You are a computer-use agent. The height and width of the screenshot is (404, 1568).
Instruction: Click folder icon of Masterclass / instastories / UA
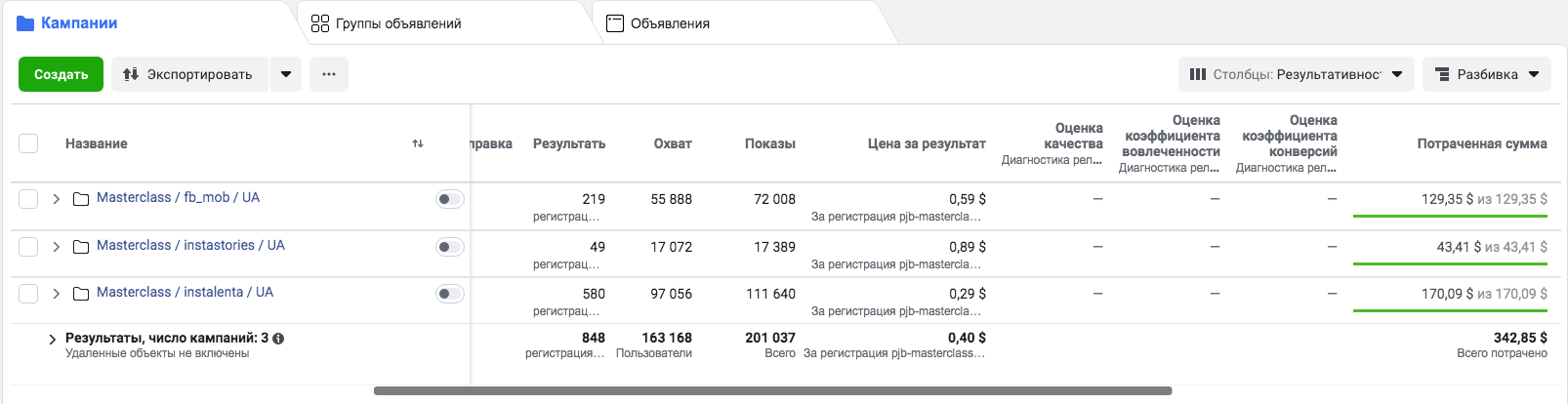point(81,247)
